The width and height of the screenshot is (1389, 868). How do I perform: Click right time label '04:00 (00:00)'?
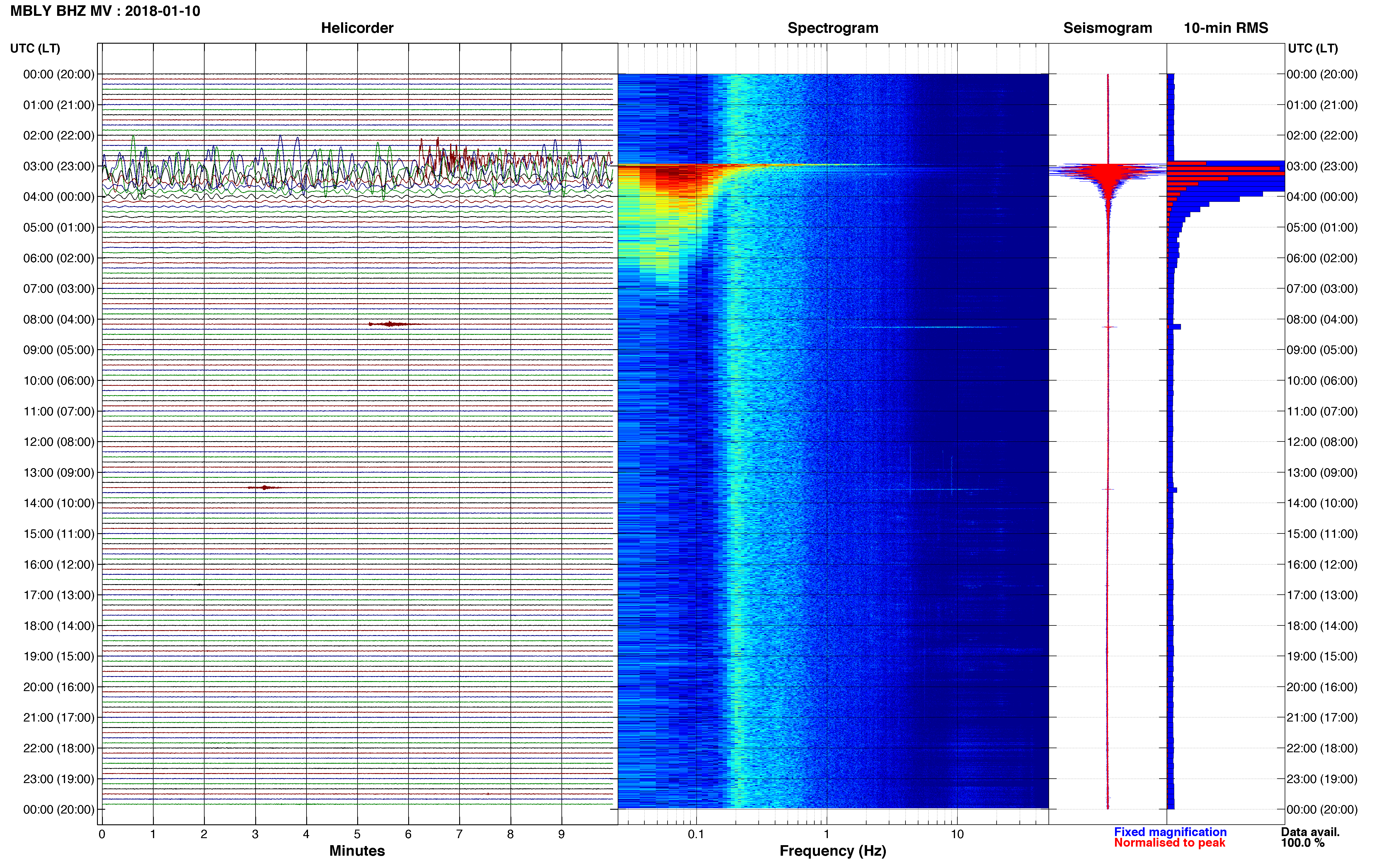click(x=1322, y=197)
